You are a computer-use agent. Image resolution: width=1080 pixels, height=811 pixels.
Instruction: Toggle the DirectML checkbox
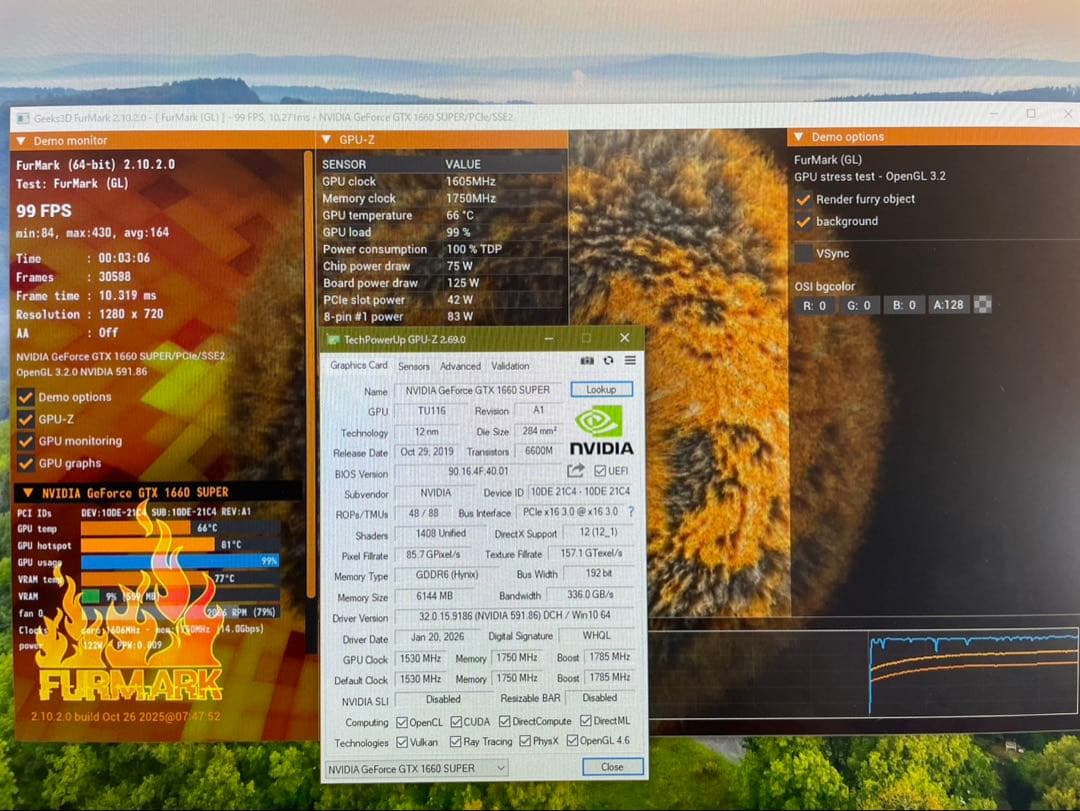(585, 720)
